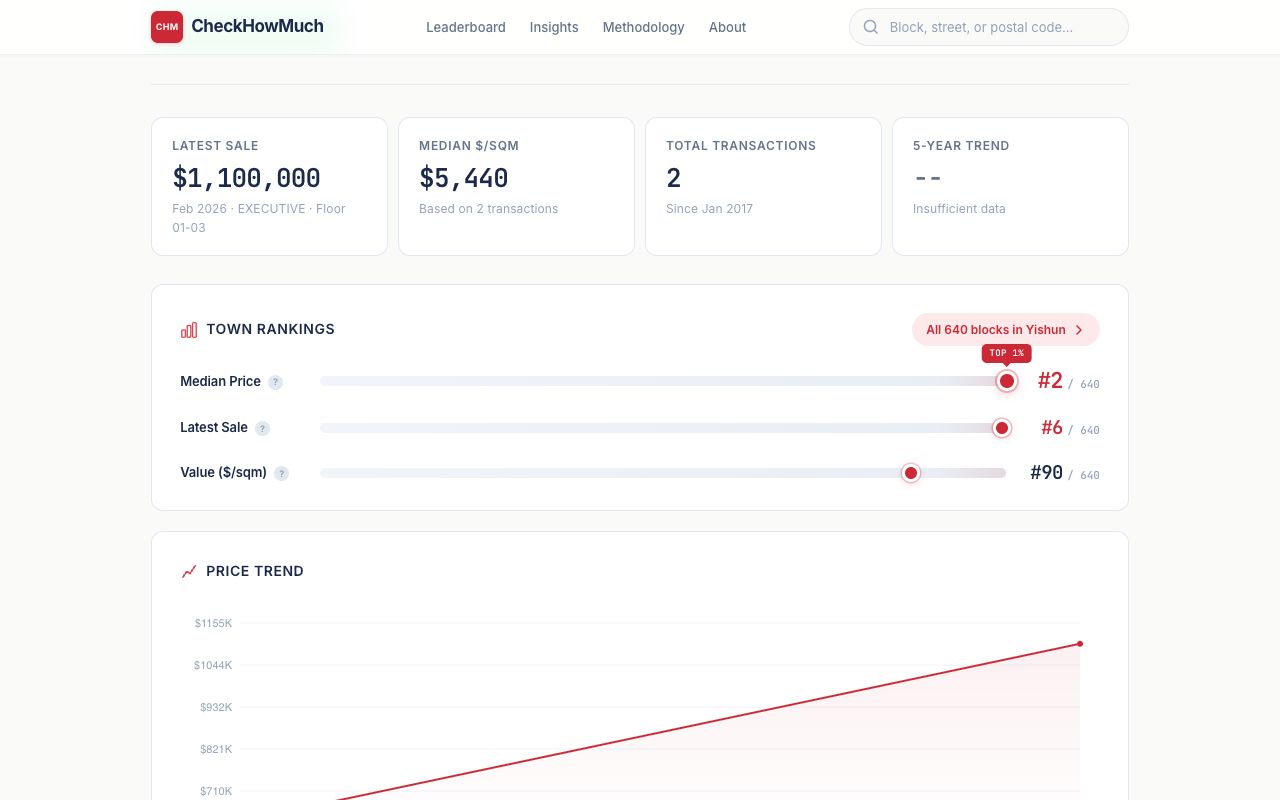
Task: Open the Leaderboard nav item
Action: click(x=465, y=27)
